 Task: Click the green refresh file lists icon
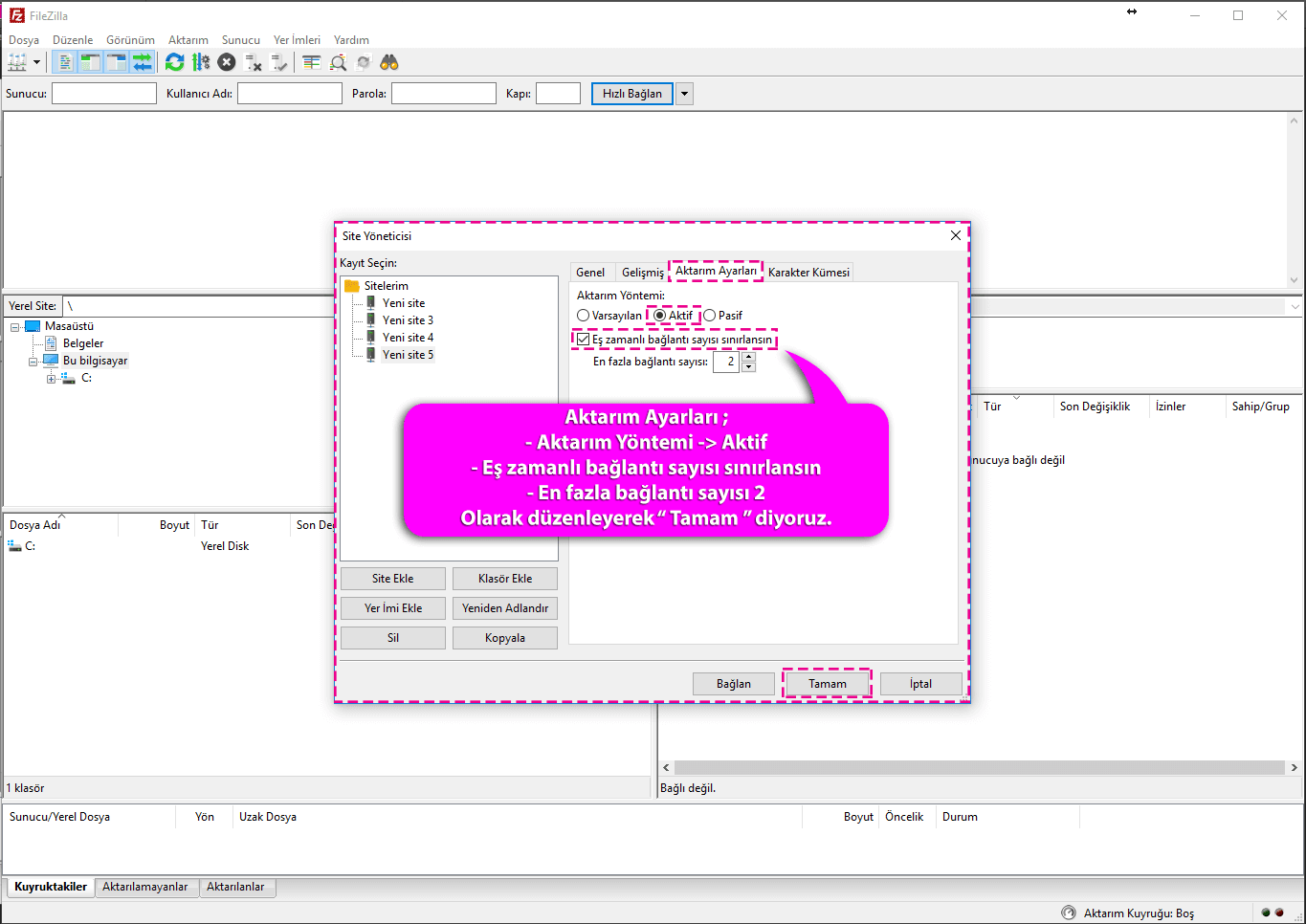click(174, 63)
